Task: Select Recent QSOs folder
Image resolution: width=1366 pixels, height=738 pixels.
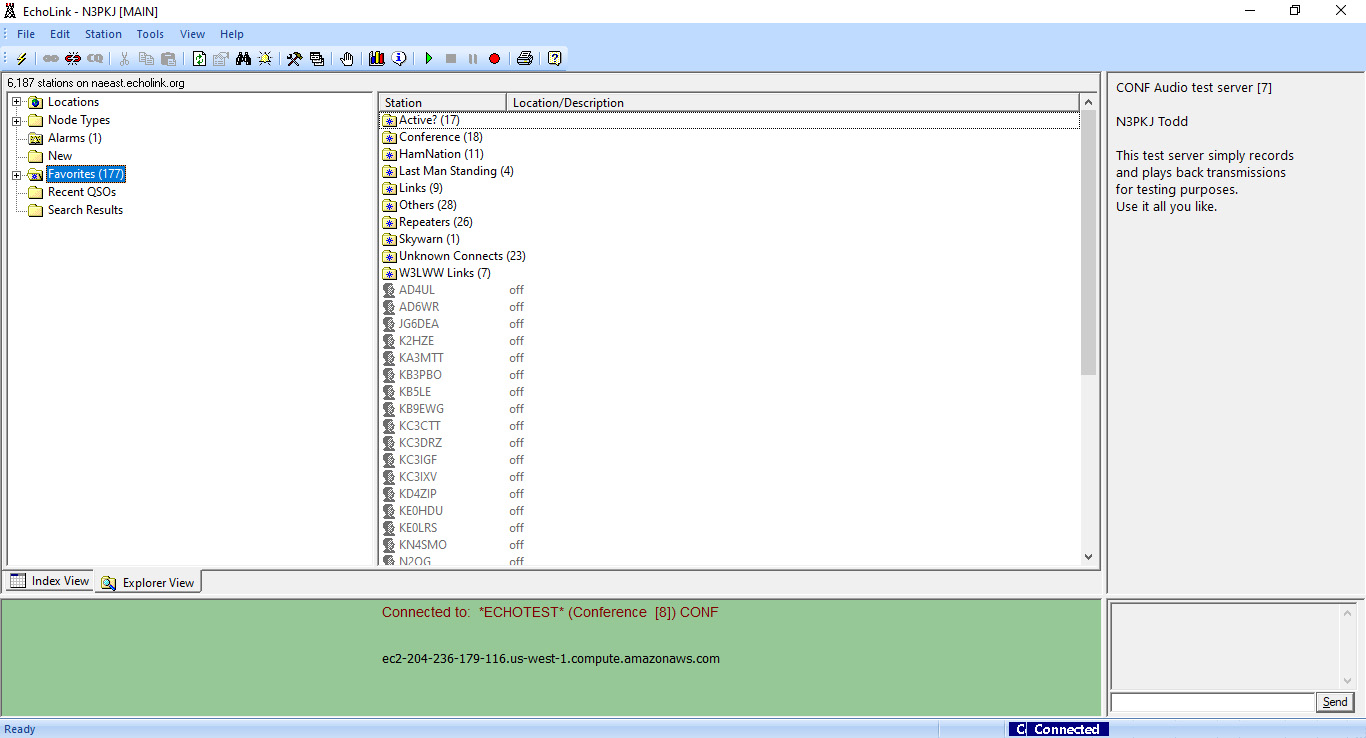Action: pyautogui.click(x=82, y=192)
